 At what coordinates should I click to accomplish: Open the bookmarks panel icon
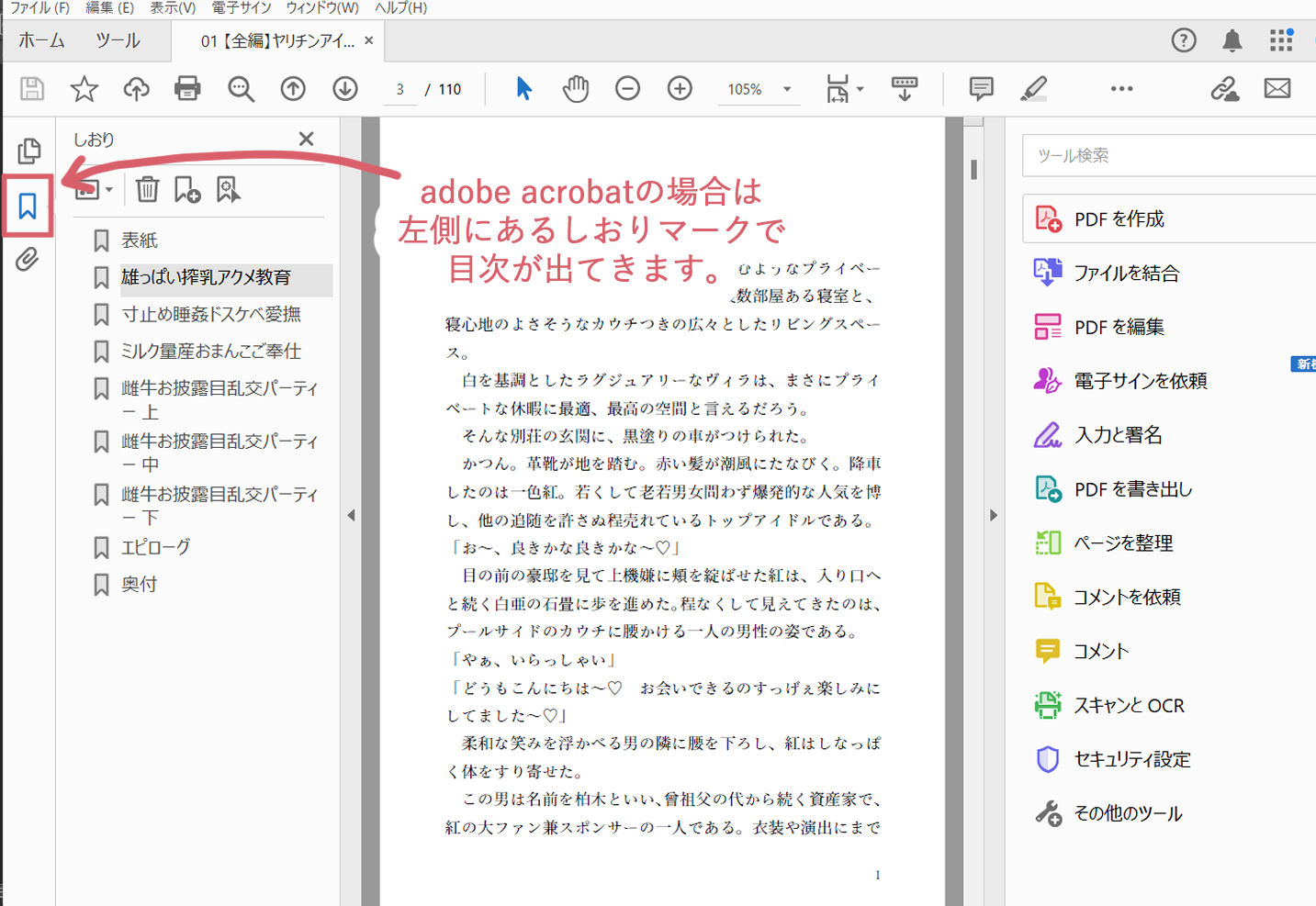(x=28, y=206)
